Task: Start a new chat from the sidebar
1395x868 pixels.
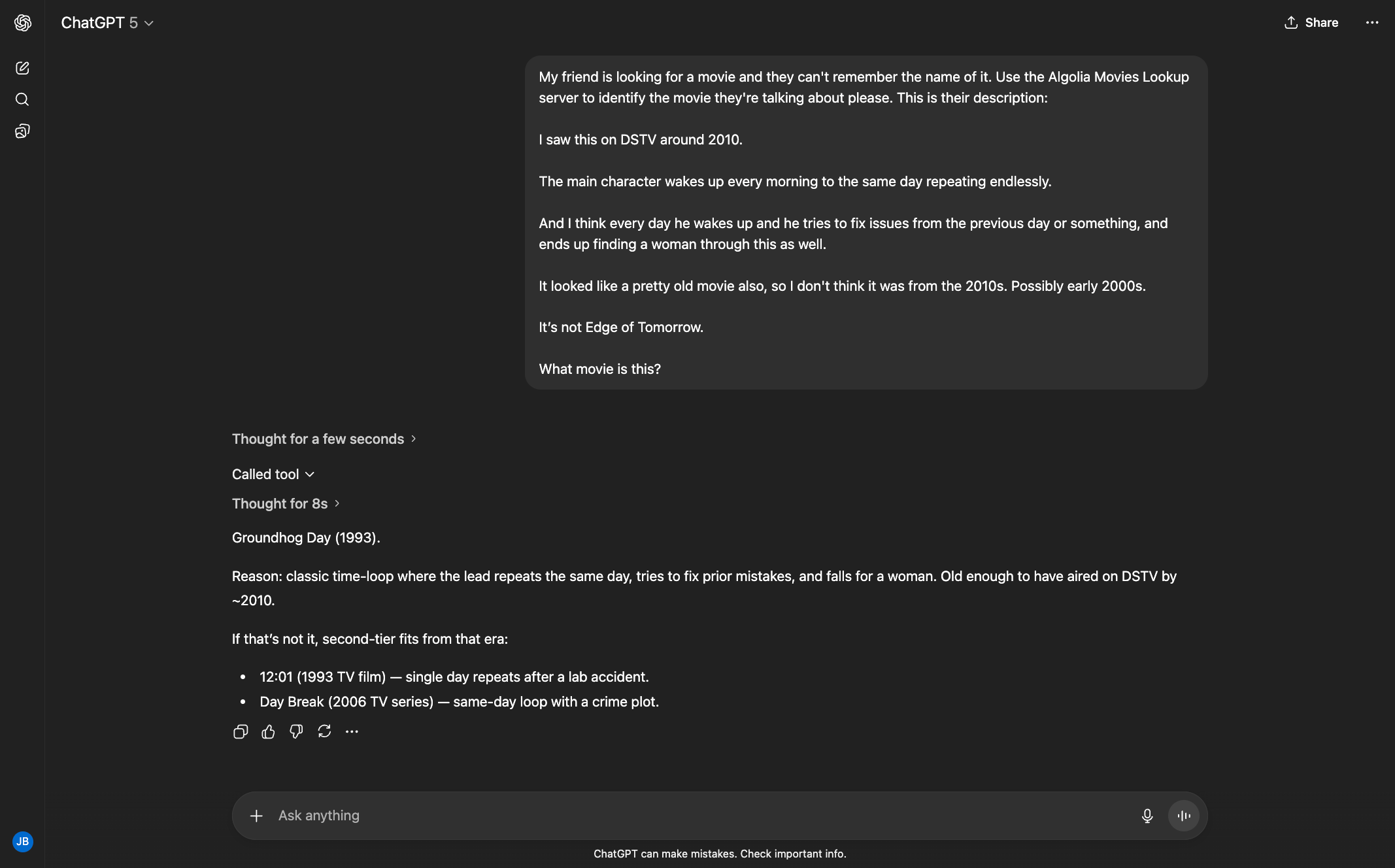Action: coord(22,68)
